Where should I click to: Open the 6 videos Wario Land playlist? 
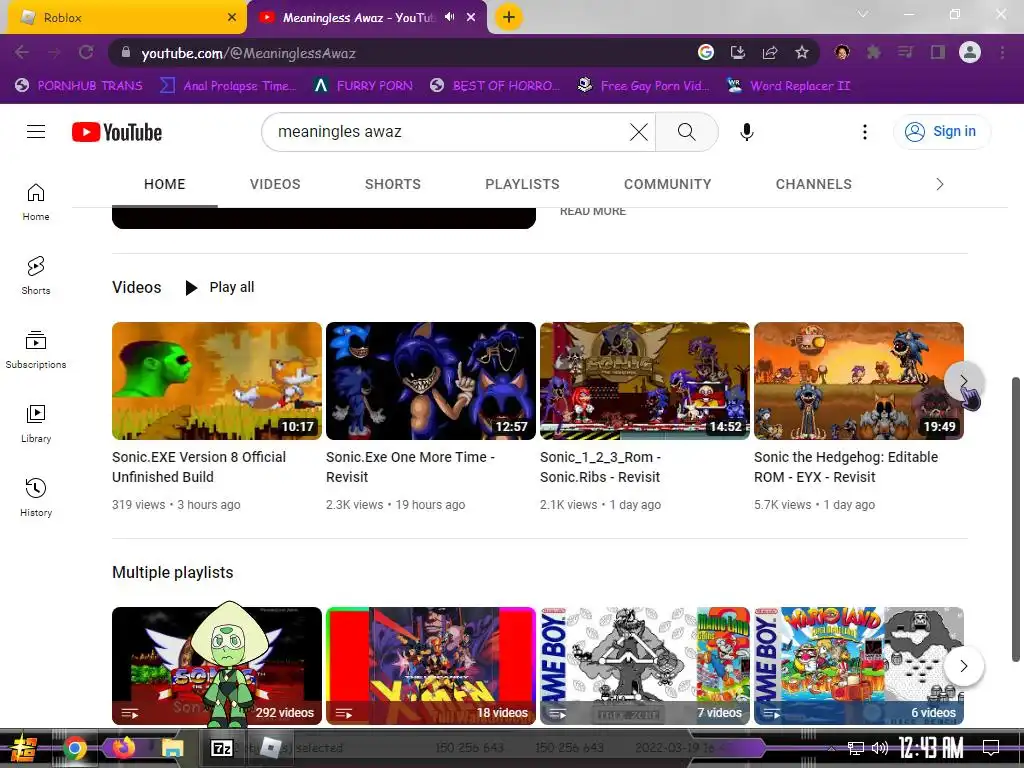point(859,666)
